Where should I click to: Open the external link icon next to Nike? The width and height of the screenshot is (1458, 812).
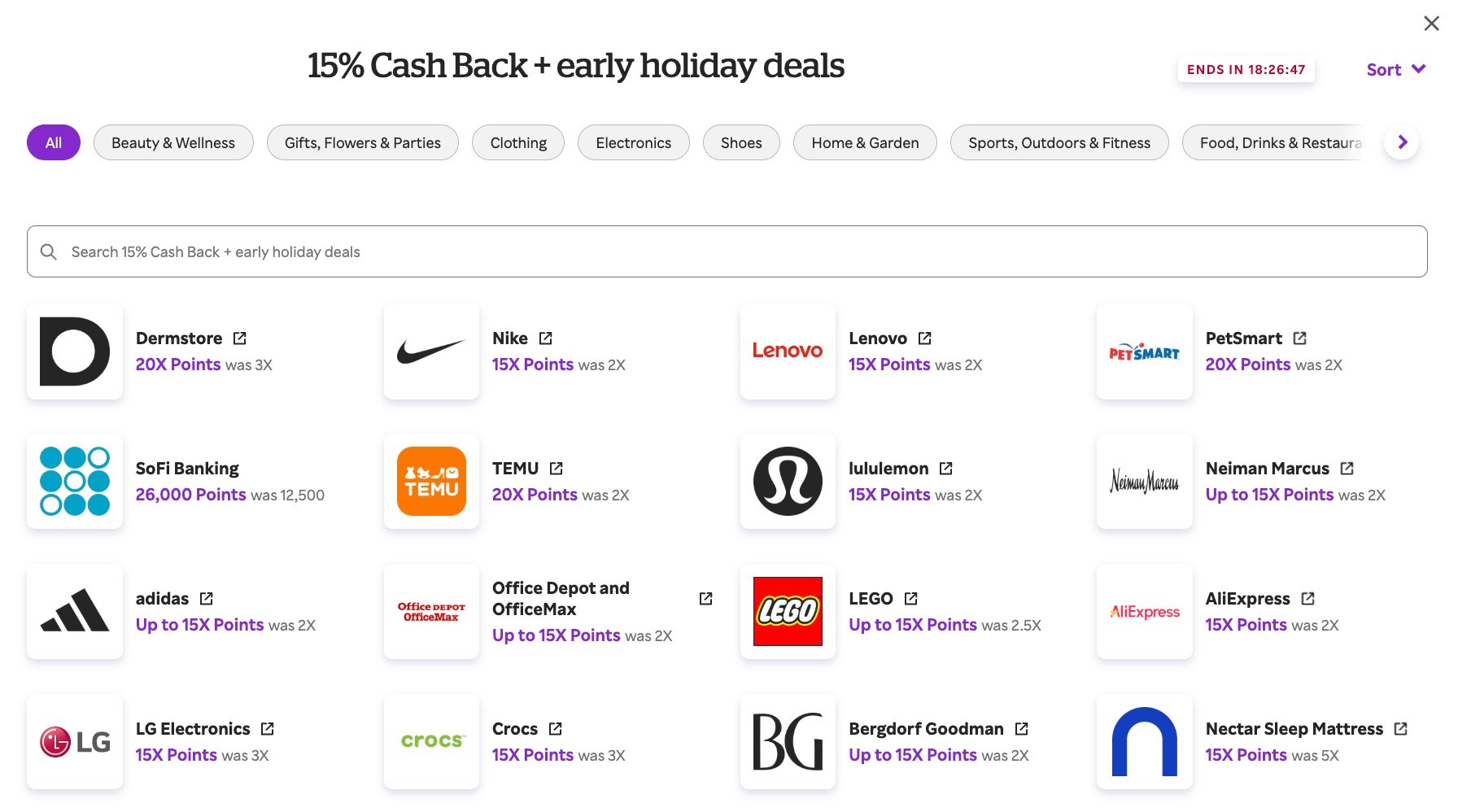coord(546,338)
